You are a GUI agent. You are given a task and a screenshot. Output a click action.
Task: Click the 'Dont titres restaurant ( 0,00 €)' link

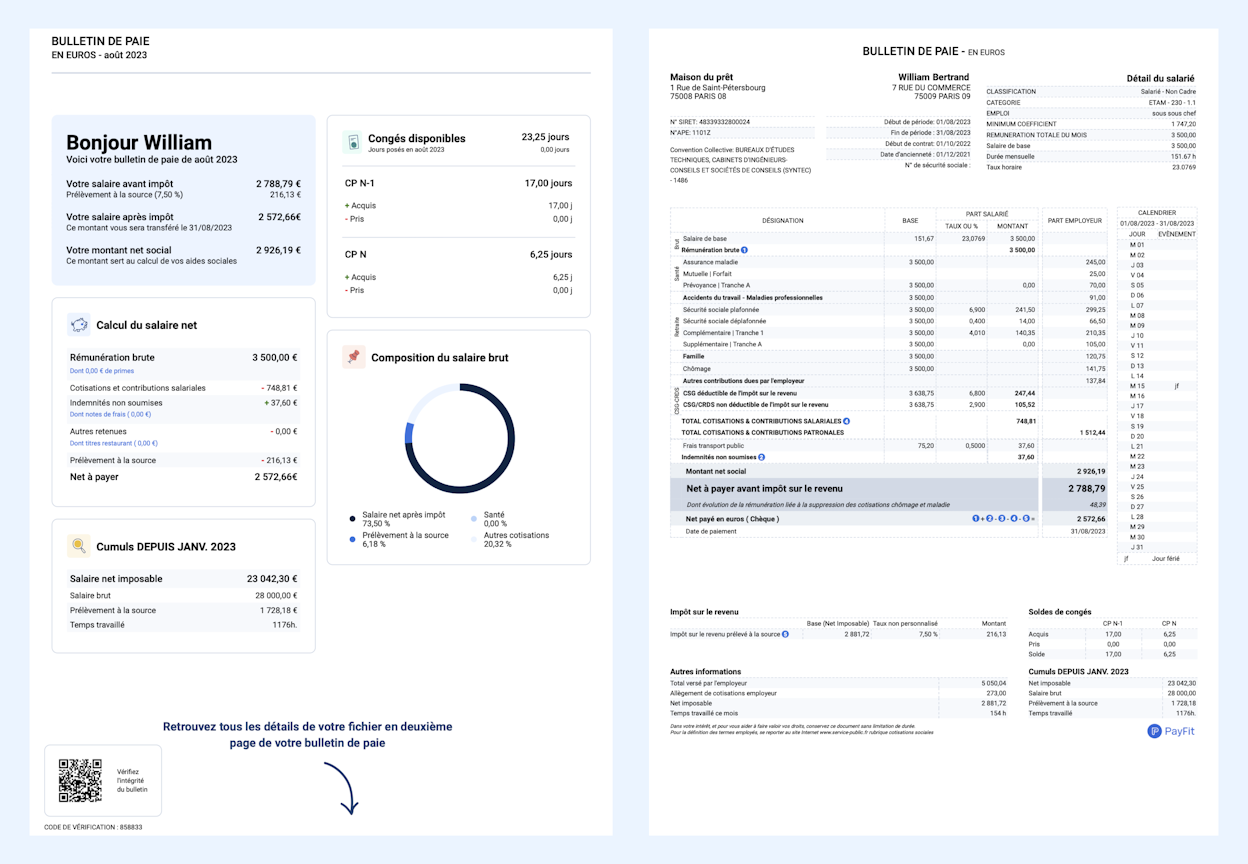(114, 443)
